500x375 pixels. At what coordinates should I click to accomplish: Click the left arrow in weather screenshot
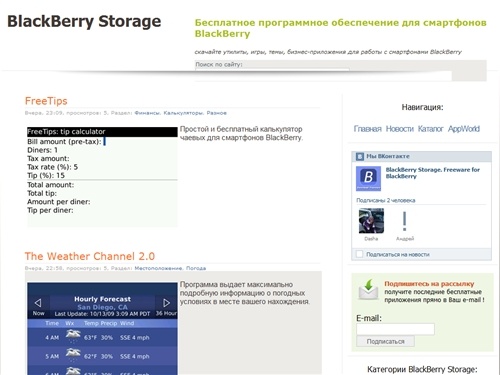(x=38, y=303)
